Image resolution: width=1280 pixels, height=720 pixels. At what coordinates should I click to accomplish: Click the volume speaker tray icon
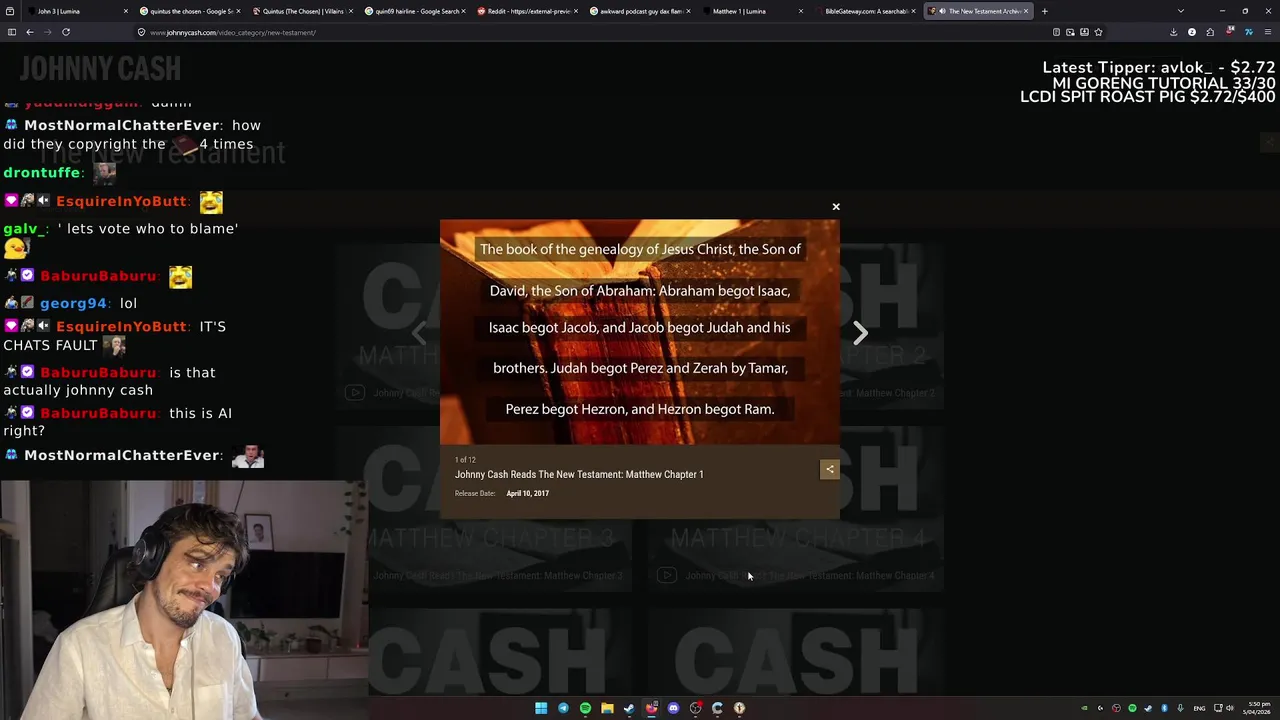[x=1230, y=708]
